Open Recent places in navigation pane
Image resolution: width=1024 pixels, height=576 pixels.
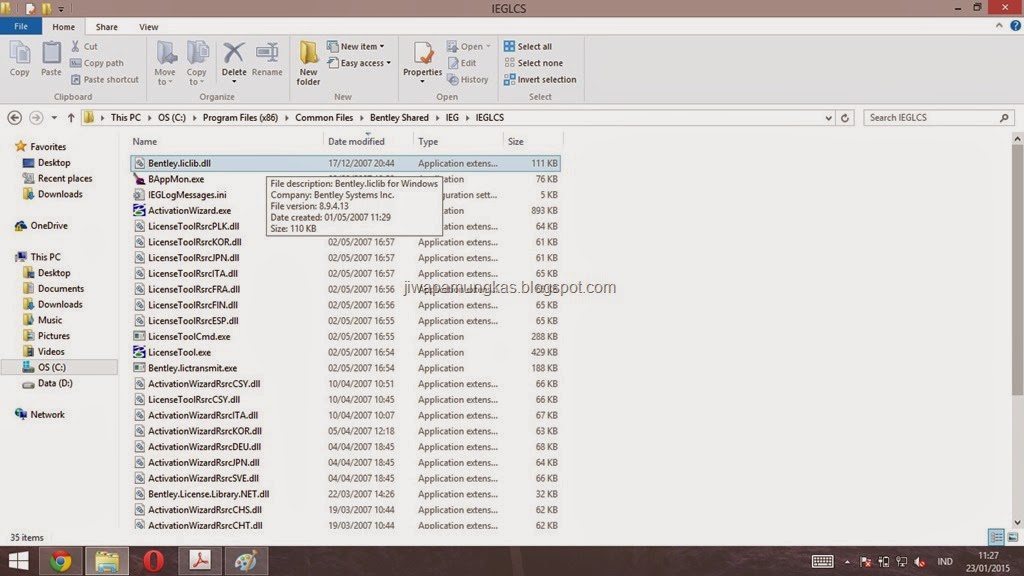(57, 178)
